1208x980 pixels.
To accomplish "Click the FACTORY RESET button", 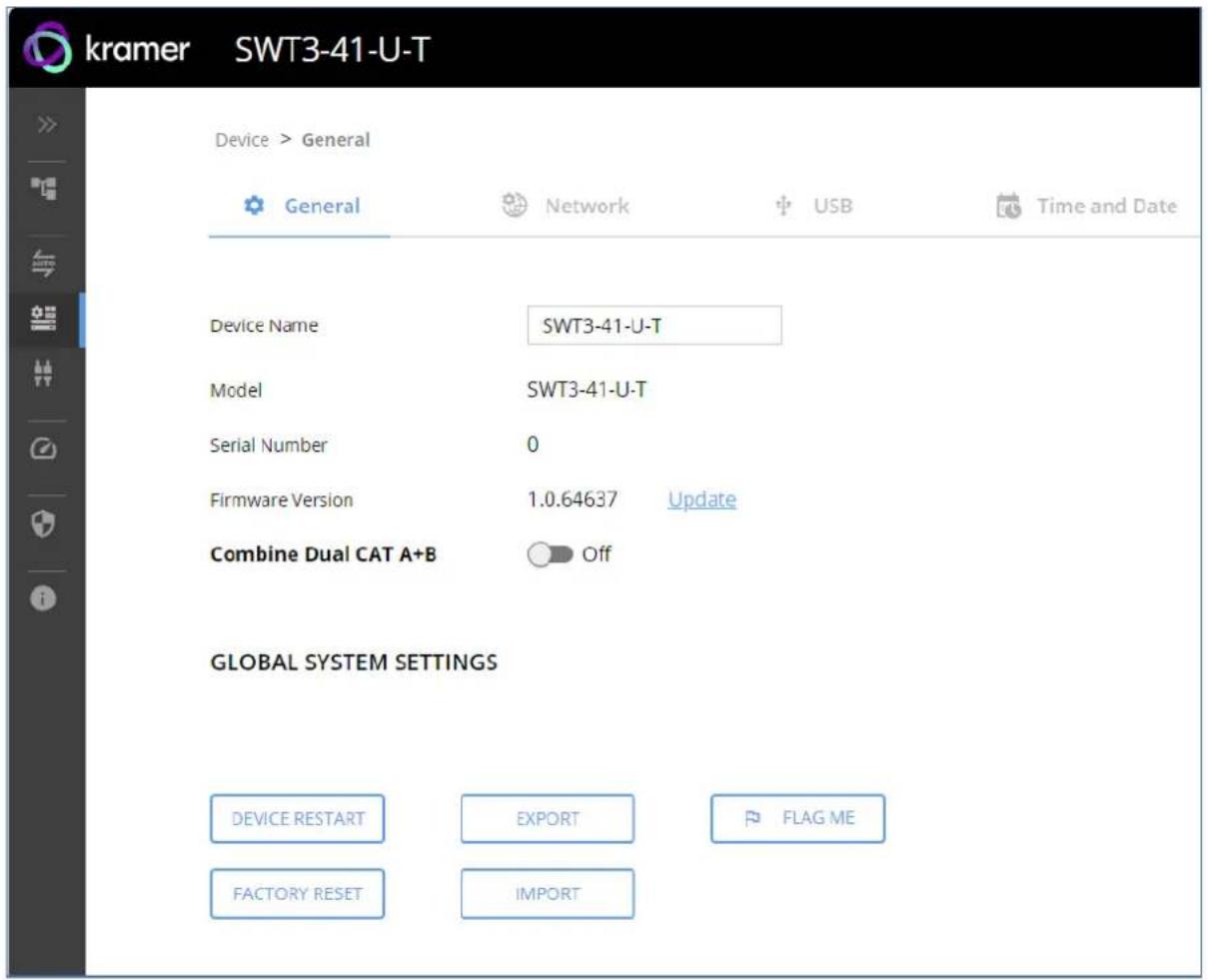I will pos(297,894).
